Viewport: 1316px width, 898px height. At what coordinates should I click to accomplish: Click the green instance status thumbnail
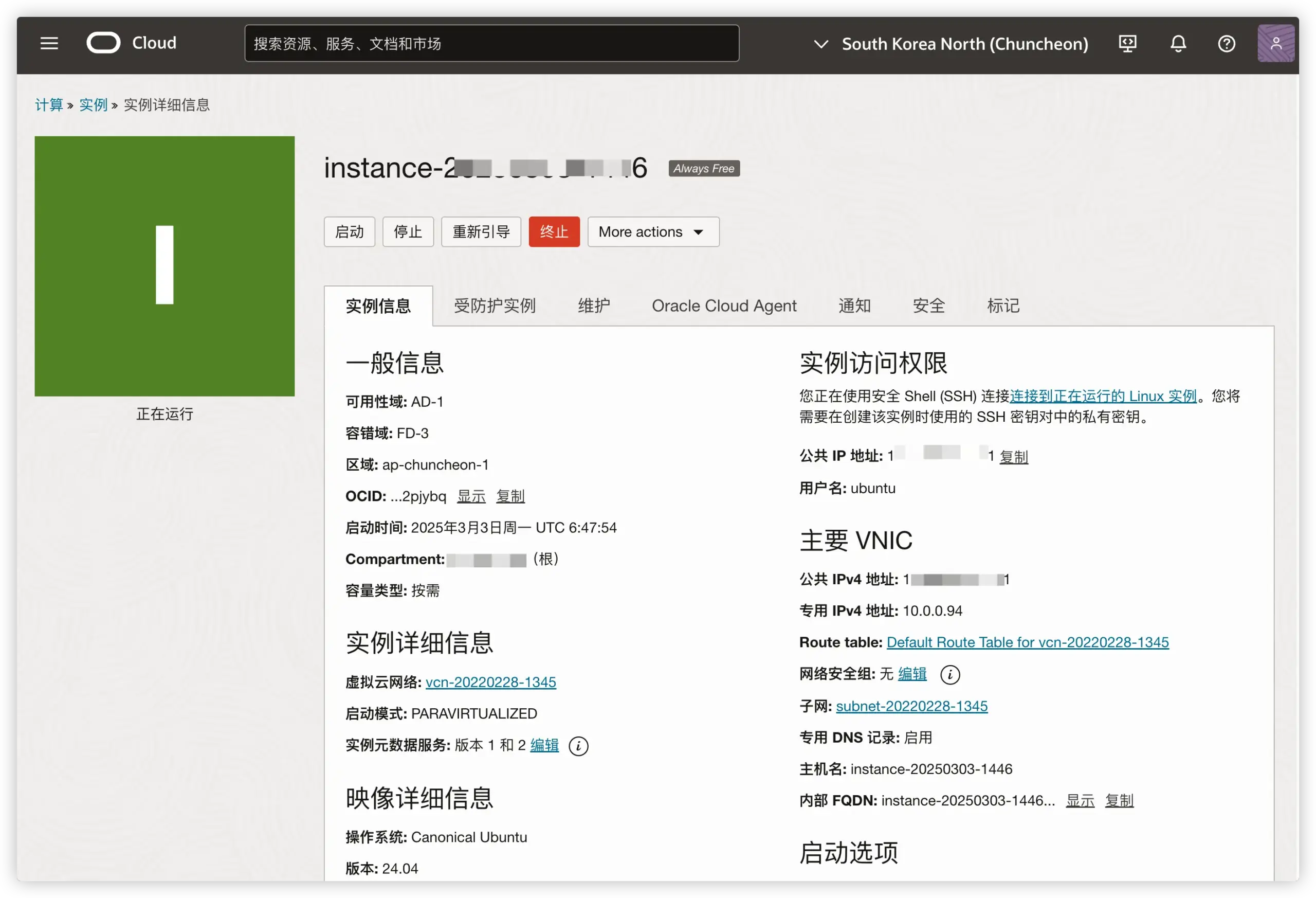click(x=164, y=266)
